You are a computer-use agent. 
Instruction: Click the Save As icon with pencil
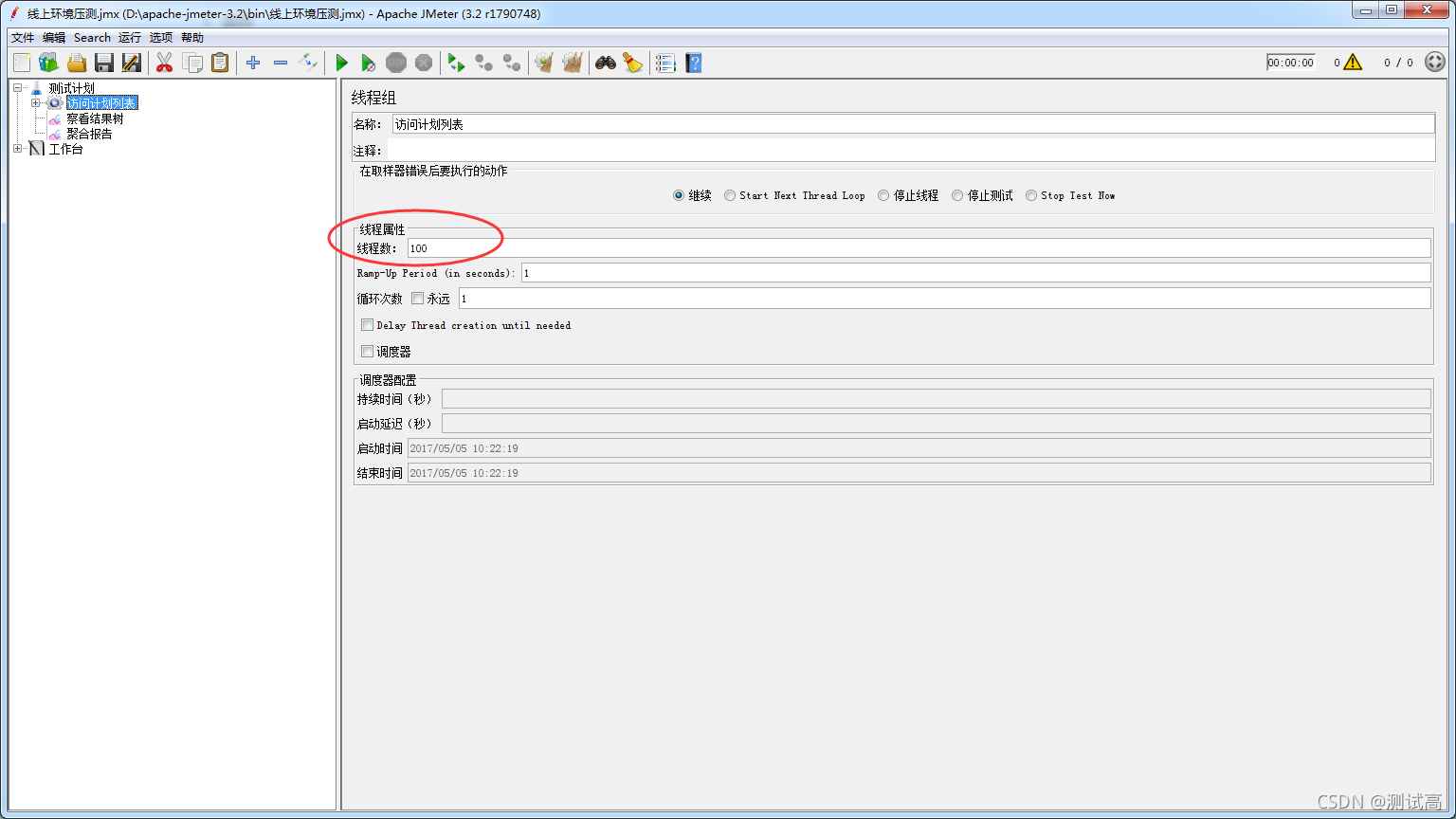tap(132, 63)
